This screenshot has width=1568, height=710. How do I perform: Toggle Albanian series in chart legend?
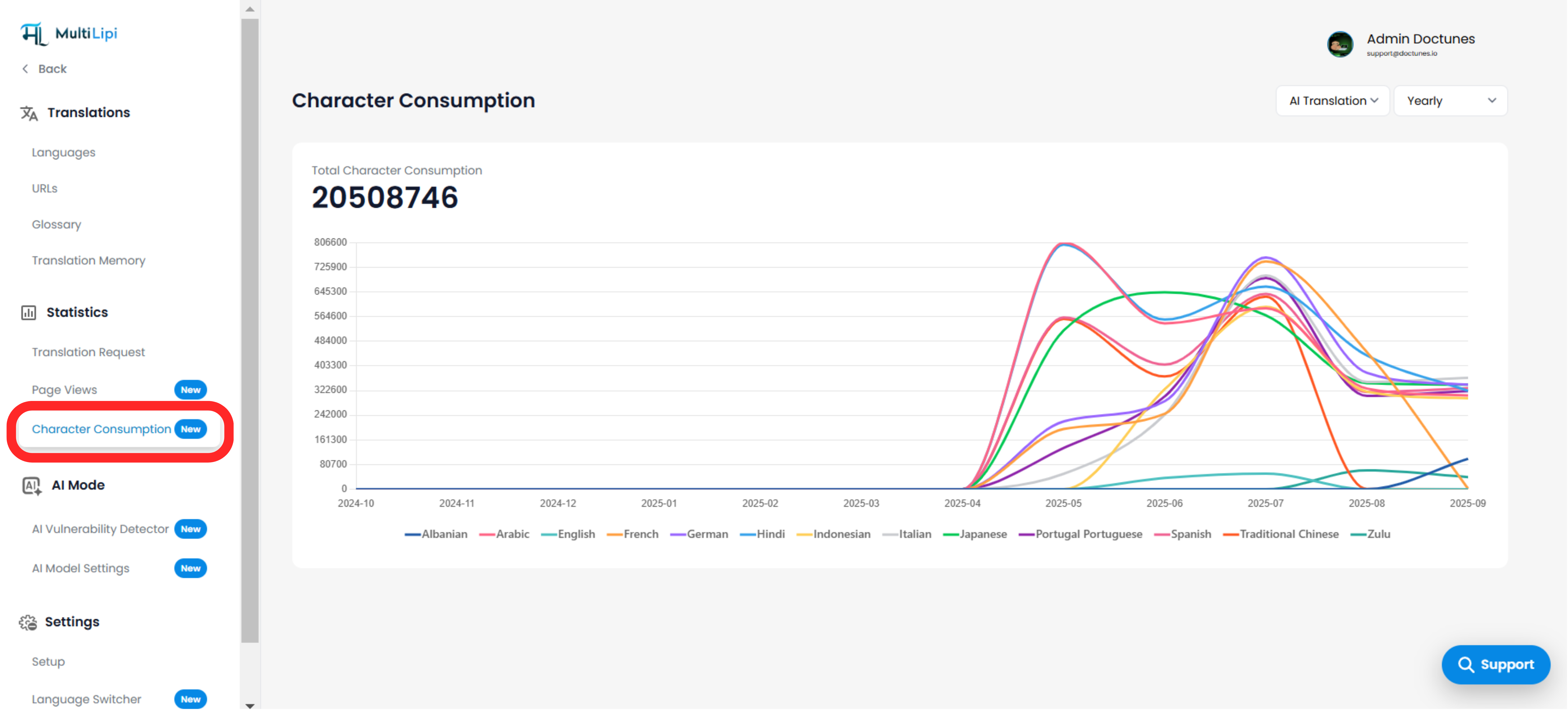tap(436, 534)
